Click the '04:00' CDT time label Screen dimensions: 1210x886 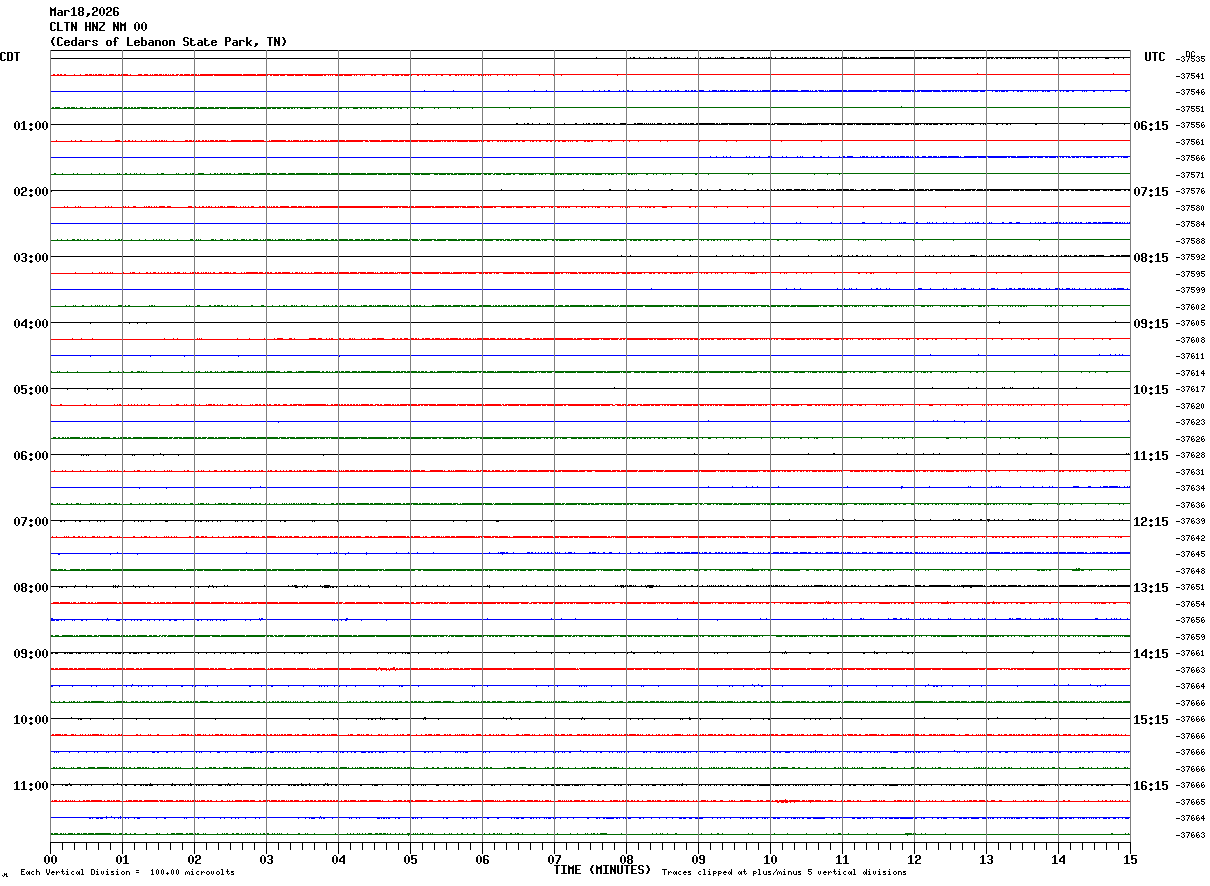(31, 324)
